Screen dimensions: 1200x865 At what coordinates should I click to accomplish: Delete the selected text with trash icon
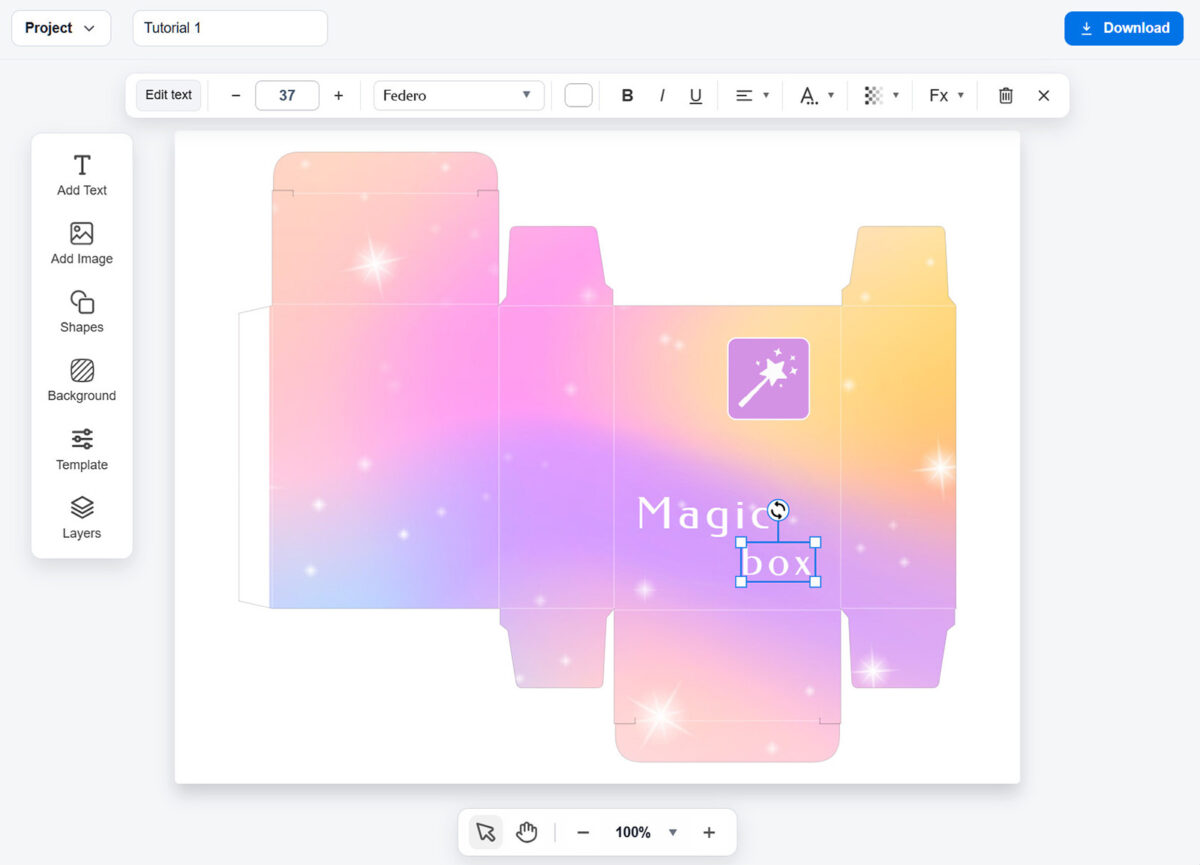1006,96
